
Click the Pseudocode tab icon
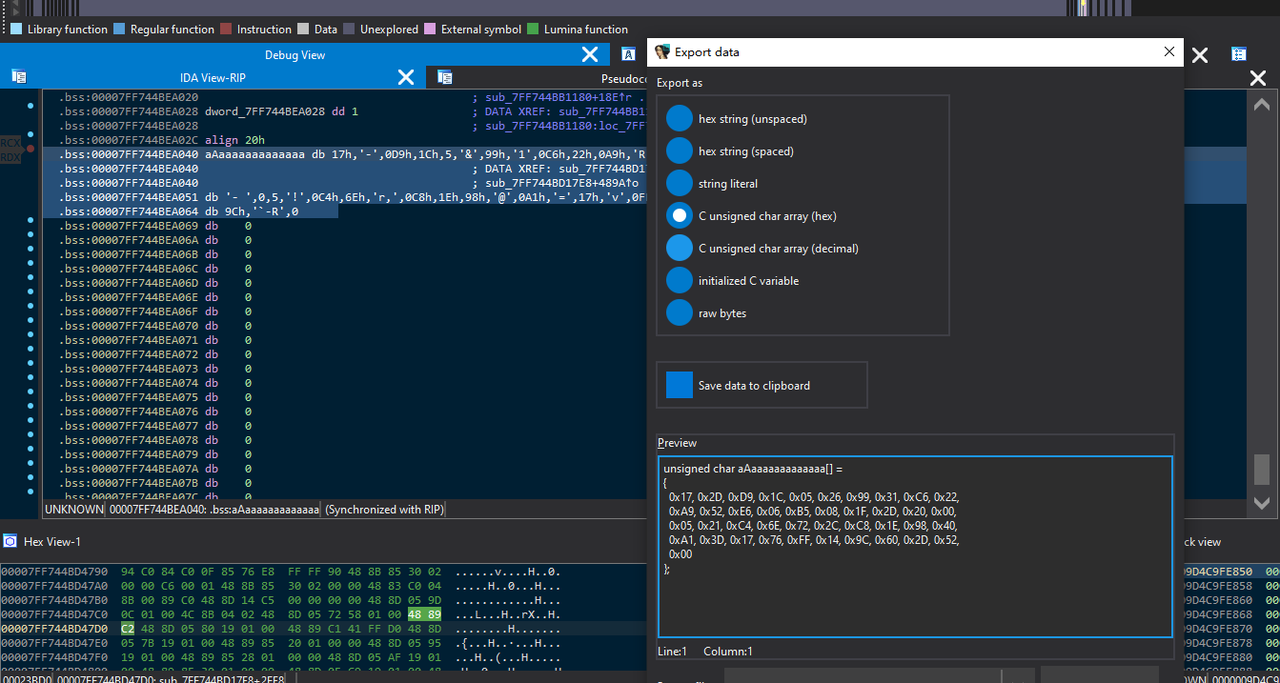pos(445,77)
